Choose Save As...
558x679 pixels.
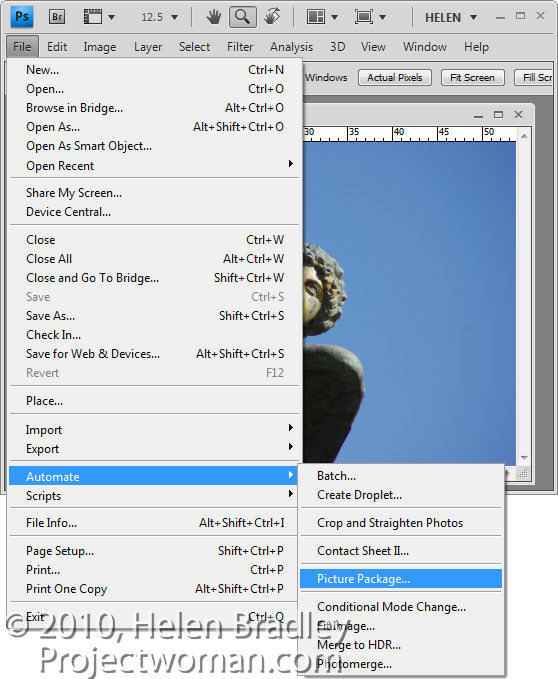[x=155, y=316]
